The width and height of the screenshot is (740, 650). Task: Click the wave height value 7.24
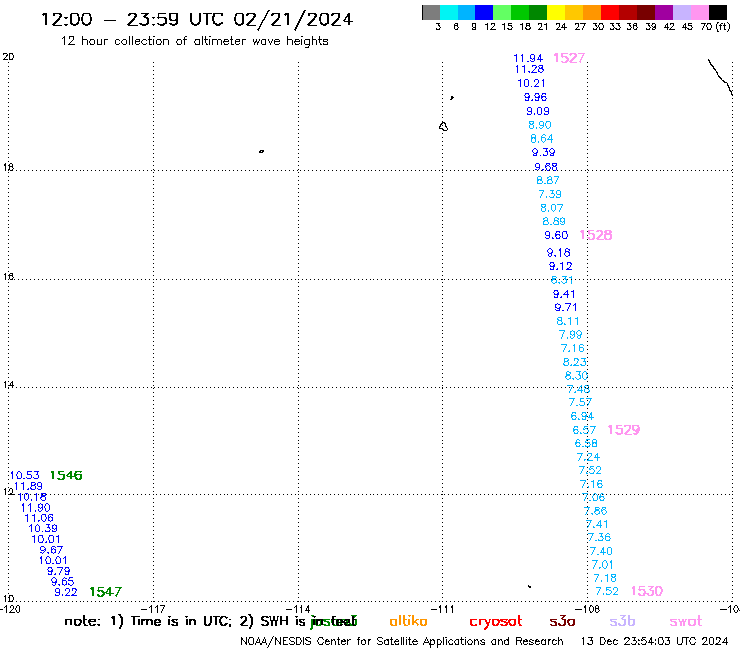coord(589,457)
